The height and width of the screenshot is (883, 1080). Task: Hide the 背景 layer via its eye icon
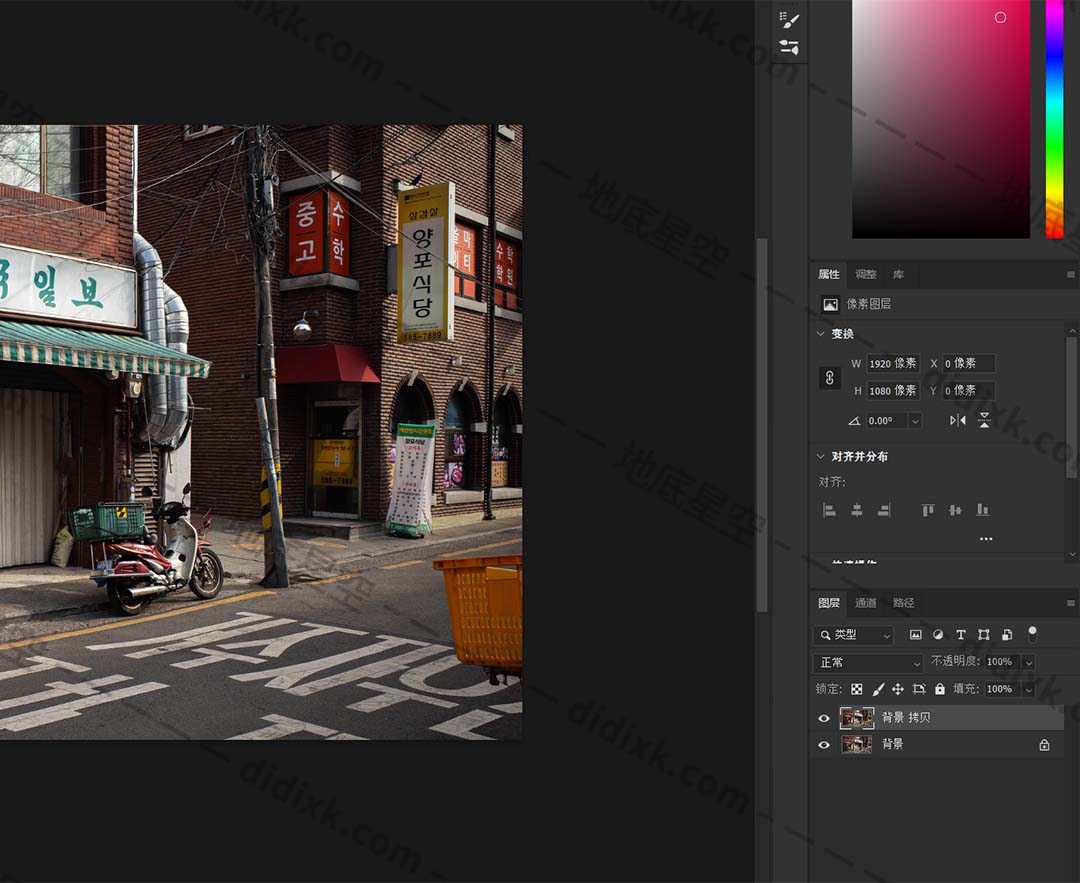pos(824,745)
